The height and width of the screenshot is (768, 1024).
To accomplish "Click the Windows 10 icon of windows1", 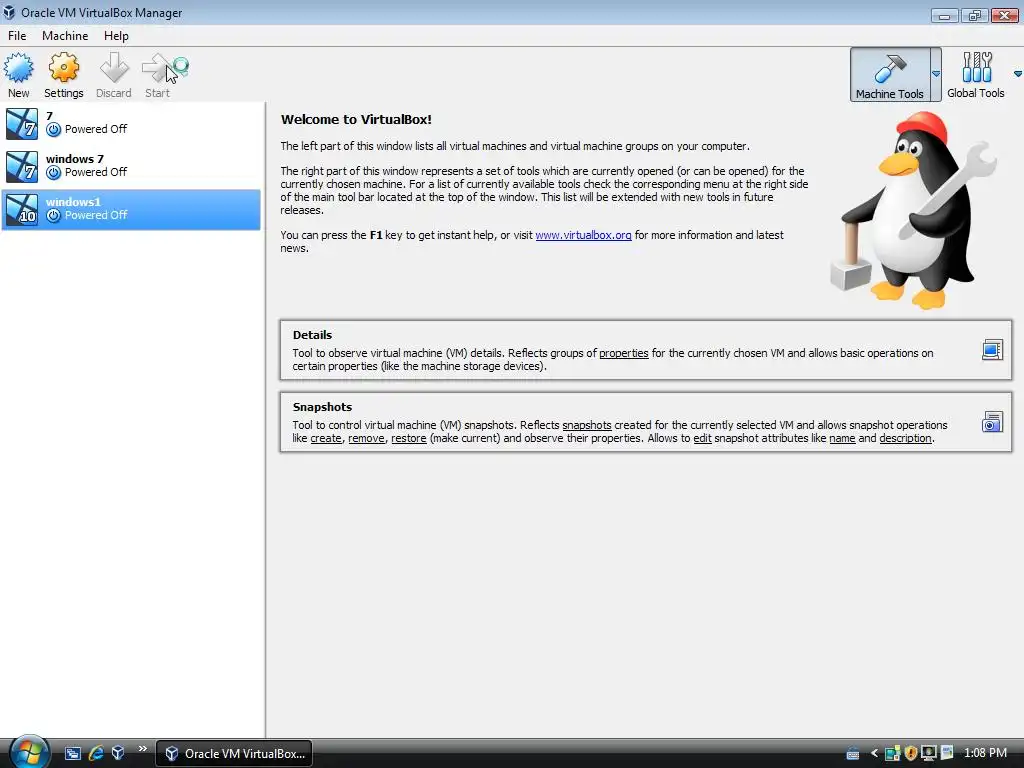I will [22, 210].
